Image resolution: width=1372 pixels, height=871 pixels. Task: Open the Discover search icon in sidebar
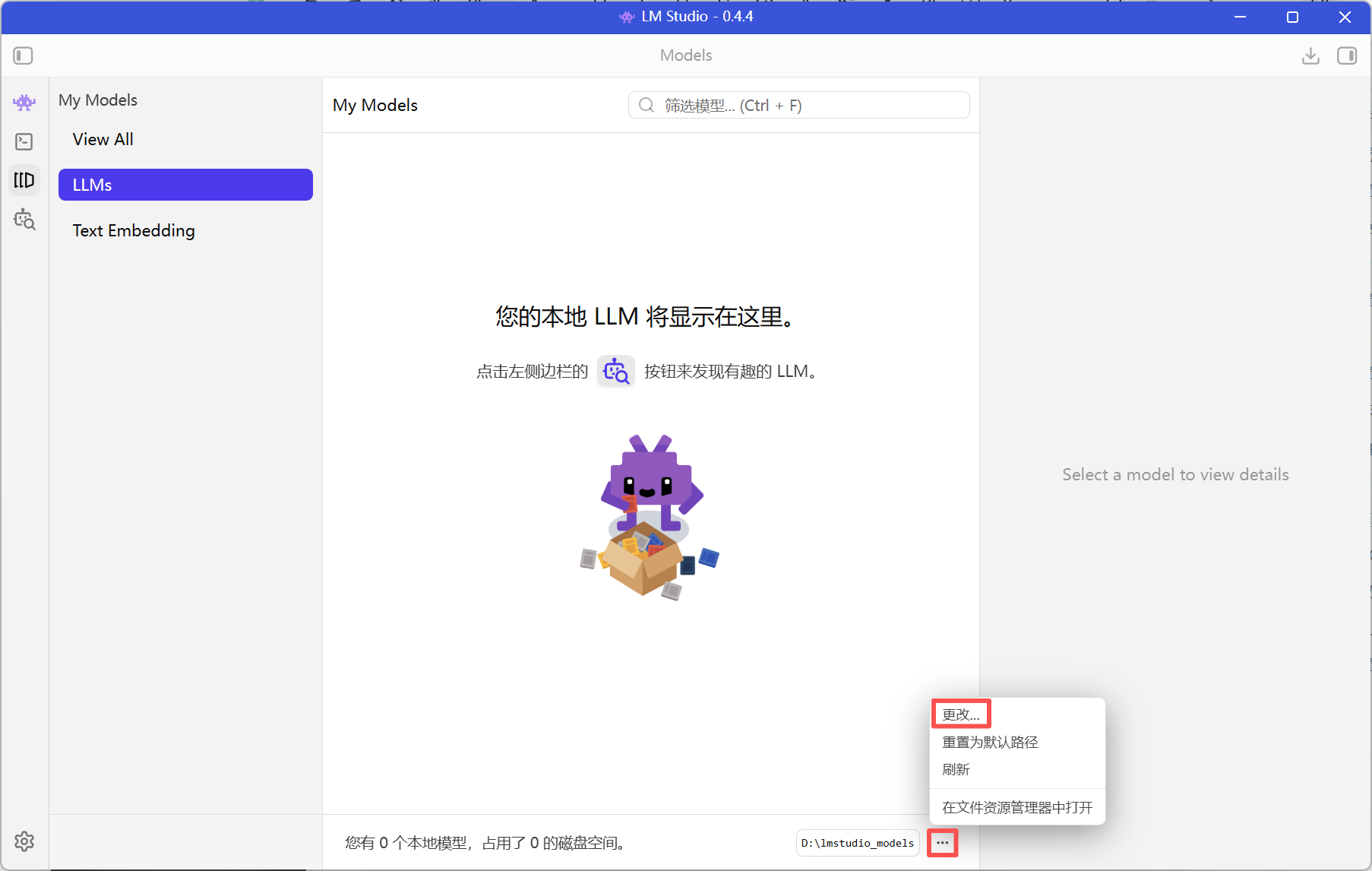click(24, 220)
